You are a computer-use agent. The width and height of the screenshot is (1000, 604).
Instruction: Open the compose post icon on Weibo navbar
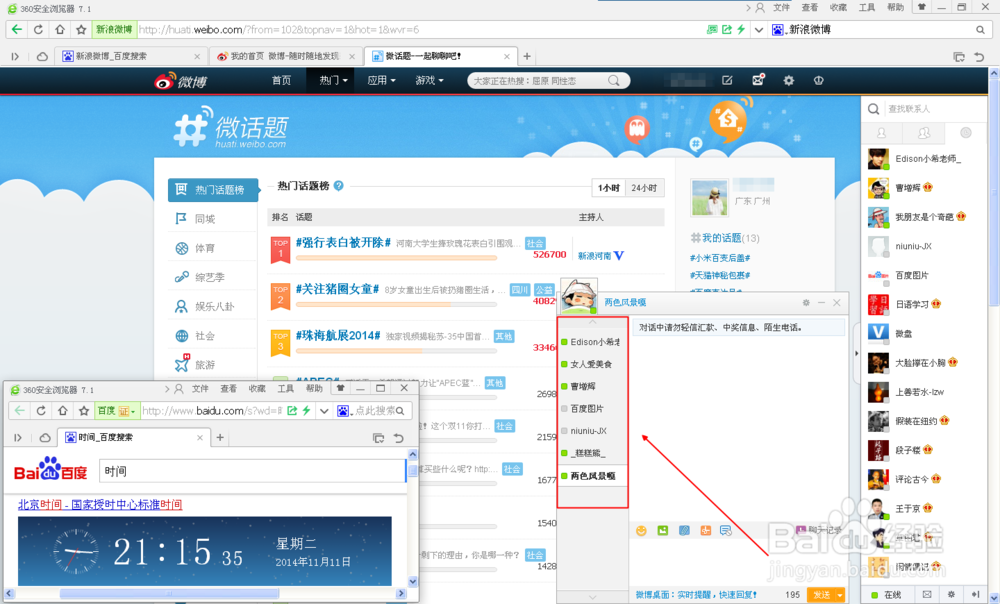(727, 80)
